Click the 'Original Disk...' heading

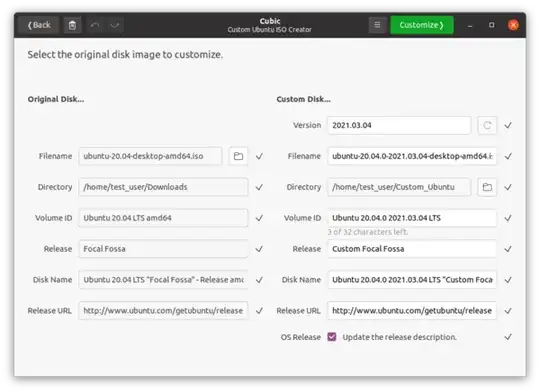tap(56, 99)
